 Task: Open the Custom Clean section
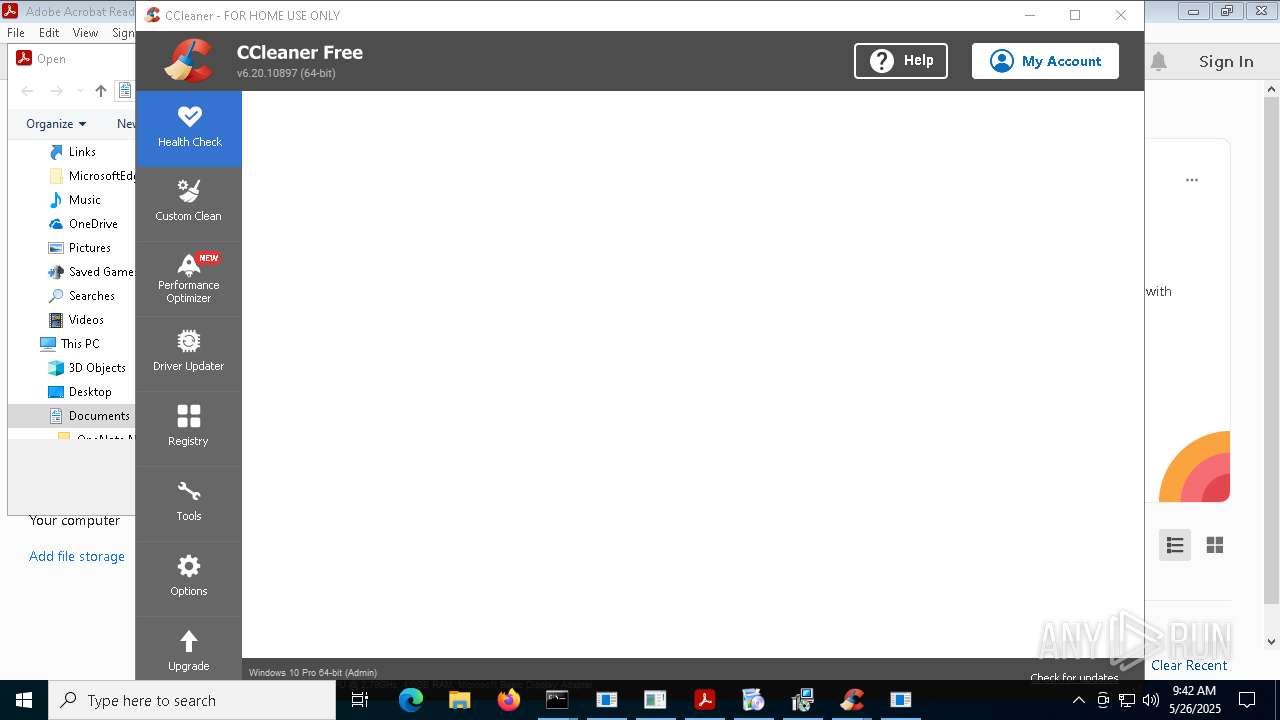189,203
